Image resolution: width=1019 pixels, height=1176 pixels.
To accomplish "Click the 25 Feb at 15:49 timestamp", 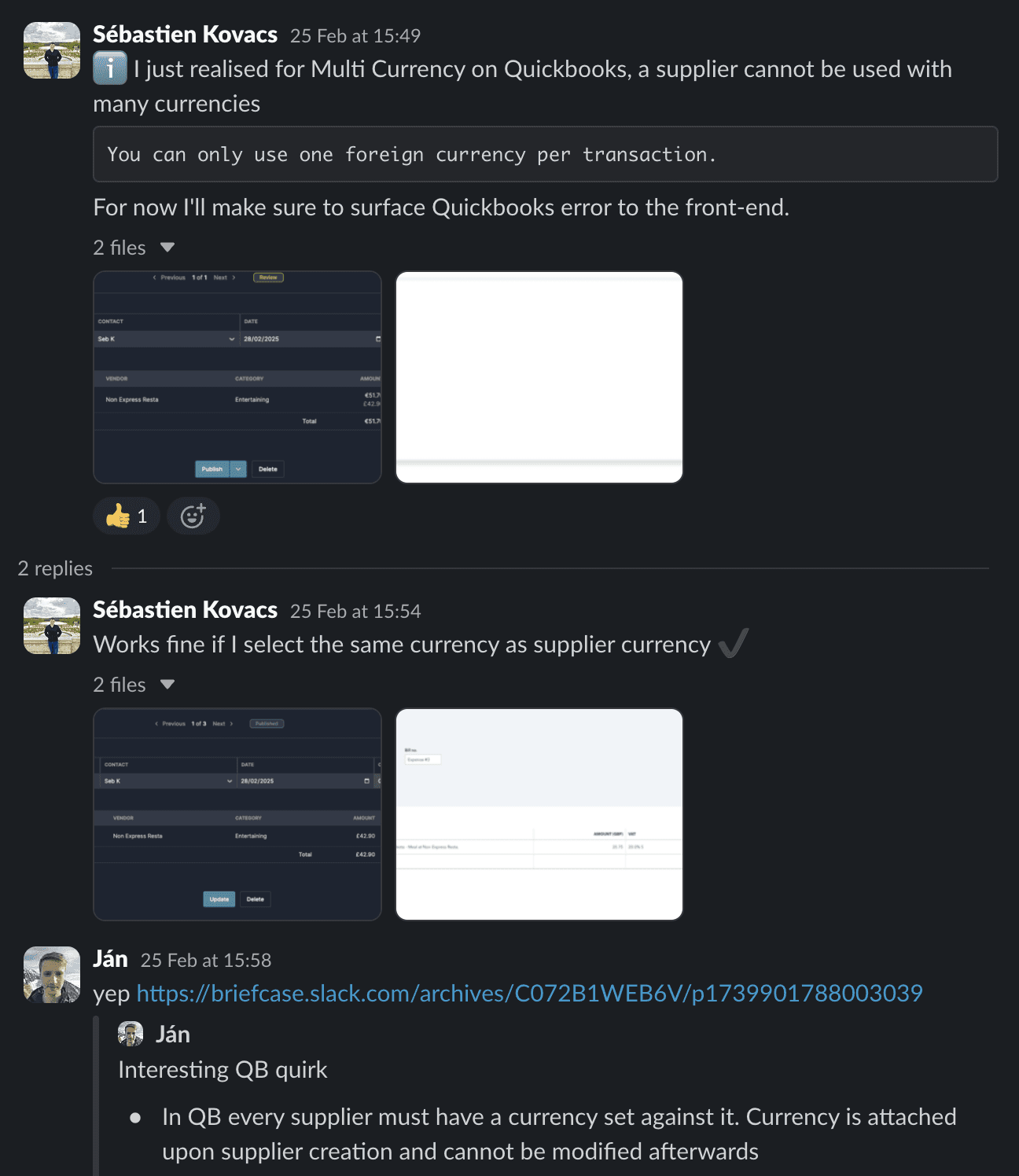I will [355, 36].
